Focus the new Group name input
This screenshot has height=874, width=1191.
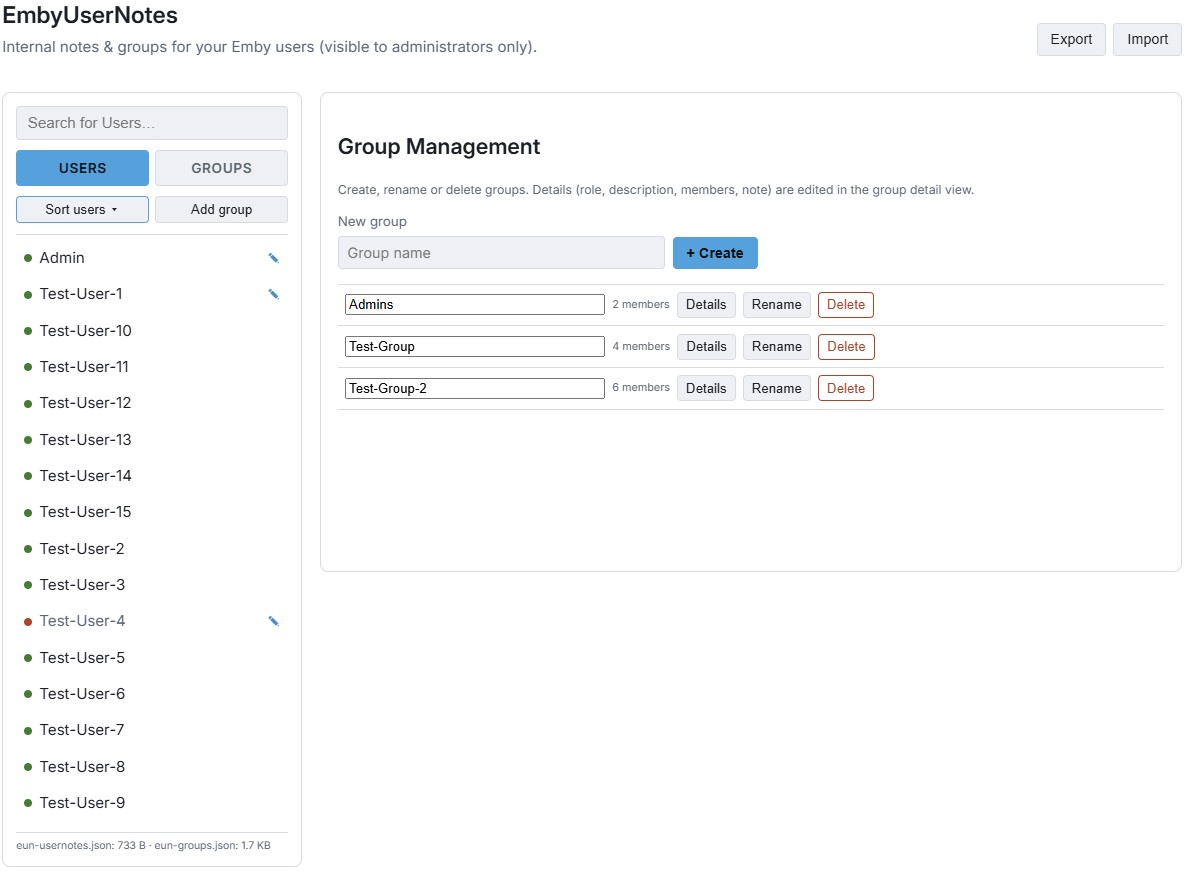coord(501,253)
